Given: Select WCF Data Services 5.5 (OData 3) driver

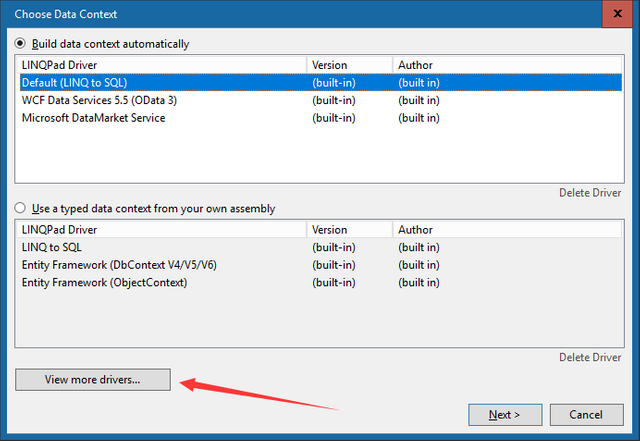Looking at the screenshot, I should point(320,100).
